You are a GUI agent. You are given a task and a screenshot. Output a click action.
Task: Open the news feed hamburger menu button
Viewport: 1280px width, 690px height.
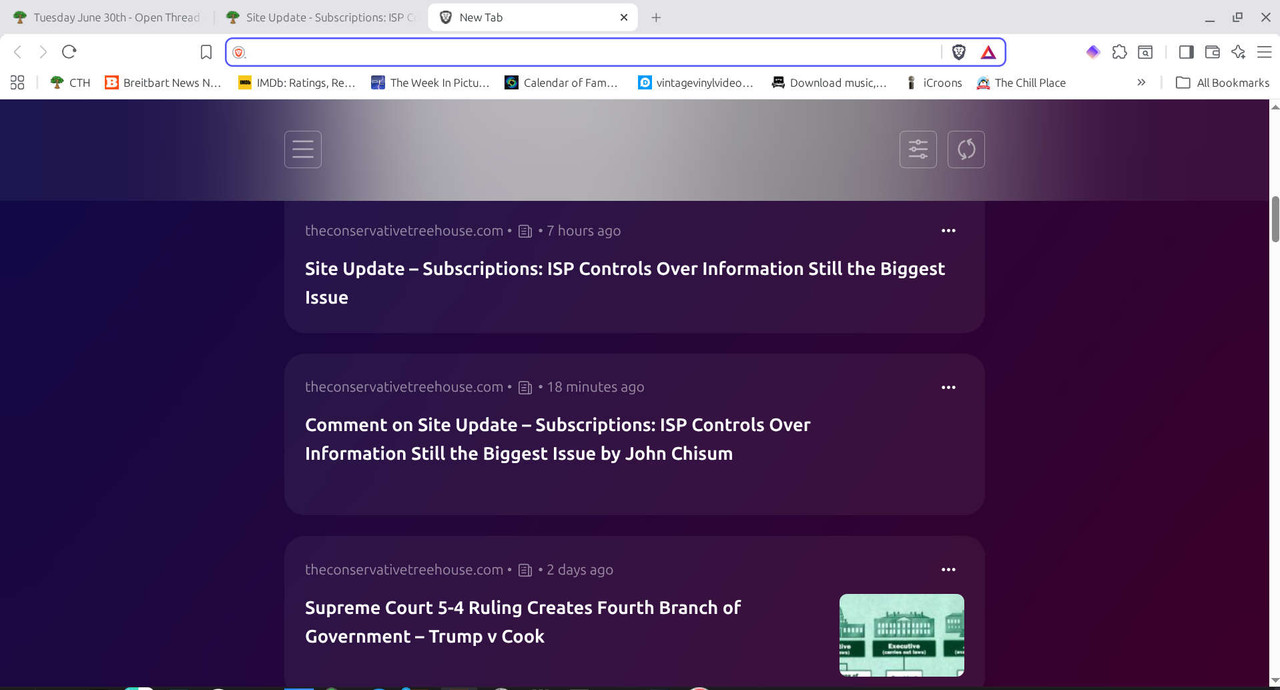[x=303, y=150]
